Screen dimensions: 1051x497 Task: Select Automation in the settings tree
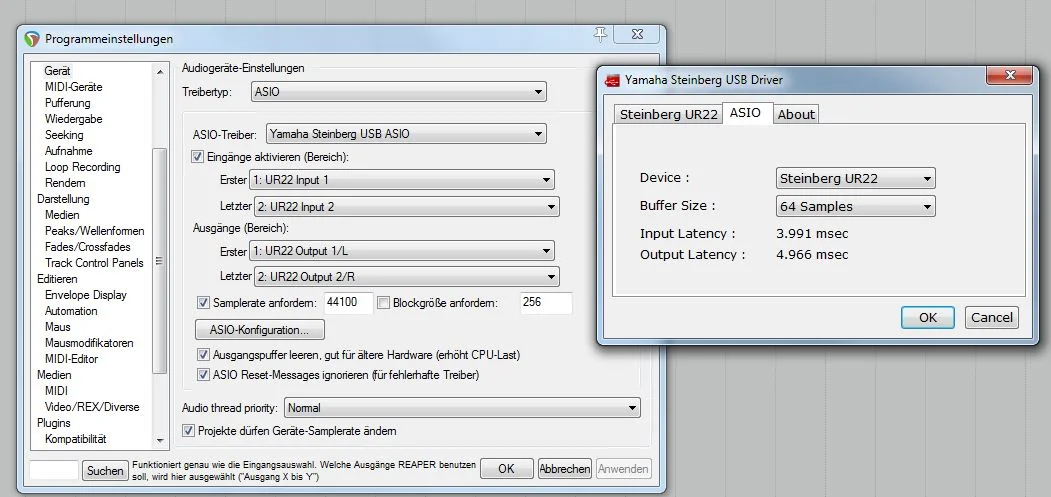pyautogui.click(x=71, y=311)
